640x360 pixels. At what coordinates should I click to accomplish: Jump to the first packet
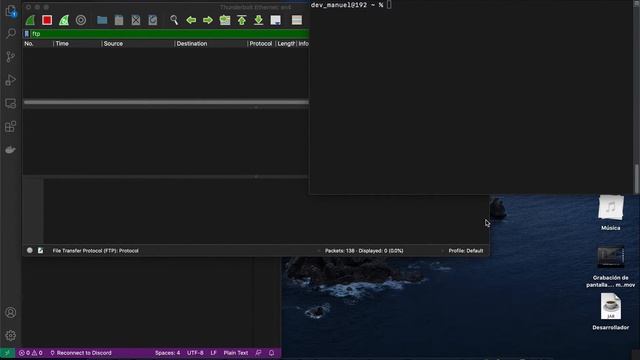[x=242, y=20]
